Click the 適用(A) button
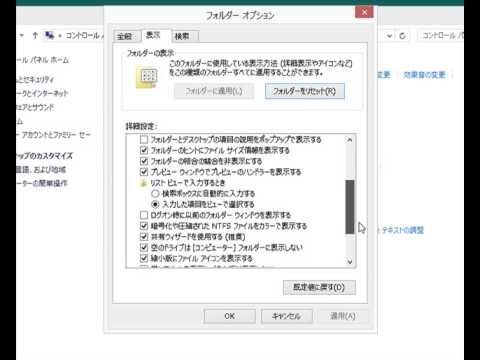Image resolution: width=480 pixels, height=360 pixels. click(x=343, y=316)
